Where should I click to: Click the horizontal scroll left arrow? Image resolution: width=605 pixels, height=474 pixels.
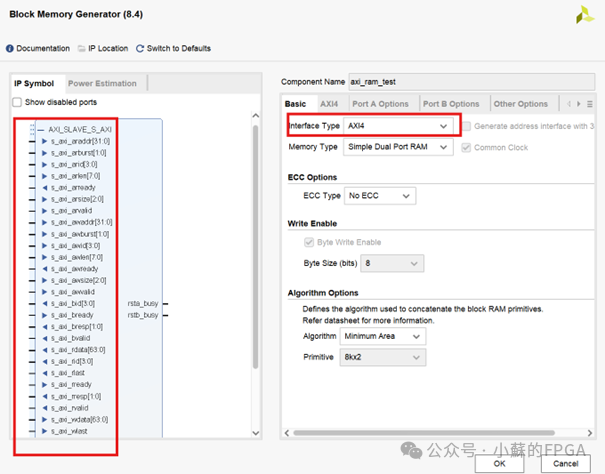[286, 433]
